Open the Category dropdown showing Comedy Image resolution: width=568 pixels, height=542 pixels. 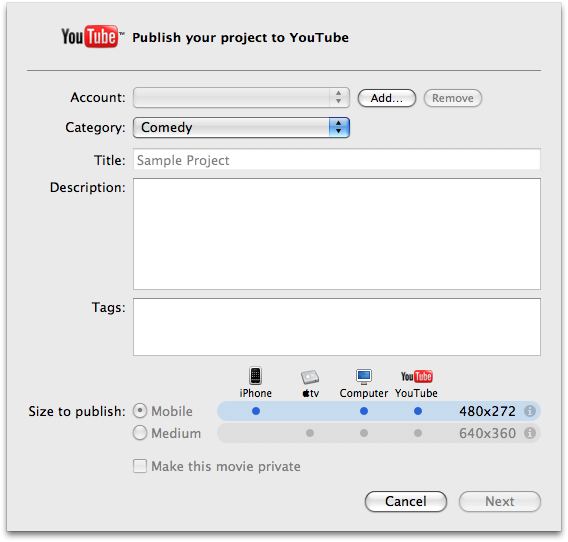(241, 127)
